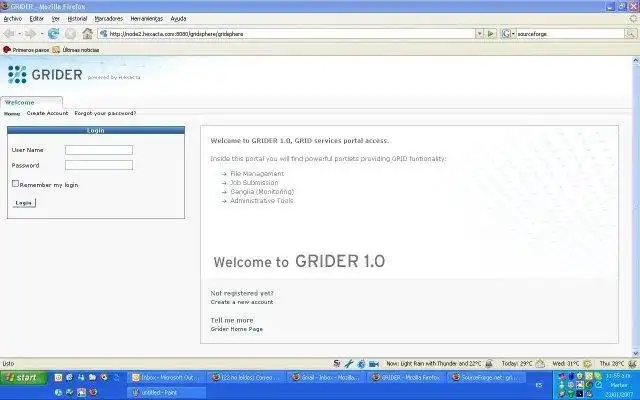Viewport: 640px width, 400px height.
Task: Click the wrench icon in status bar
Action: coord(349,363)
